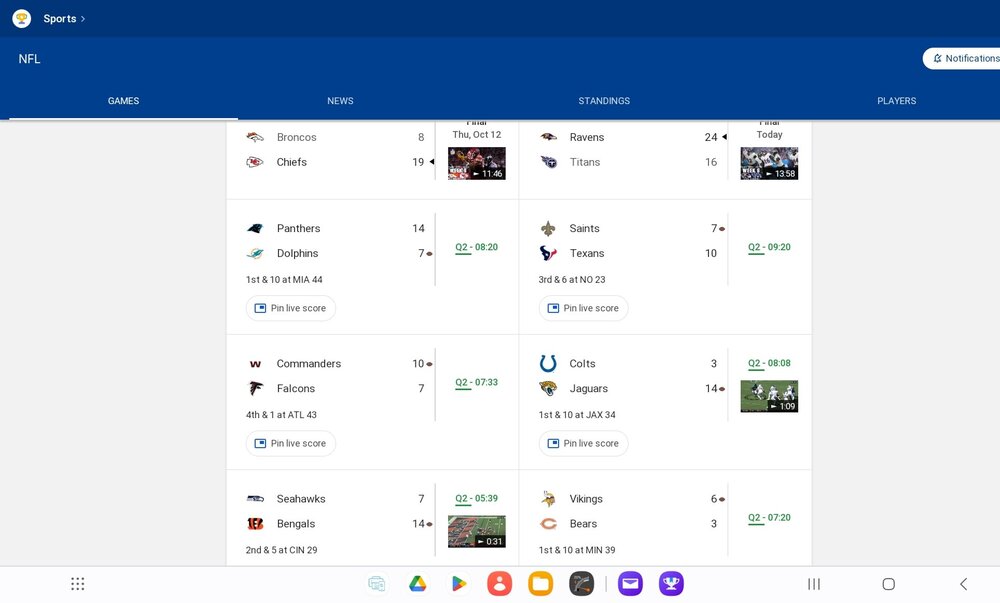Watch the Seahawks vs Bengals clip
Viewport: 1000px width, 603px height.
(x=476, y=532)
